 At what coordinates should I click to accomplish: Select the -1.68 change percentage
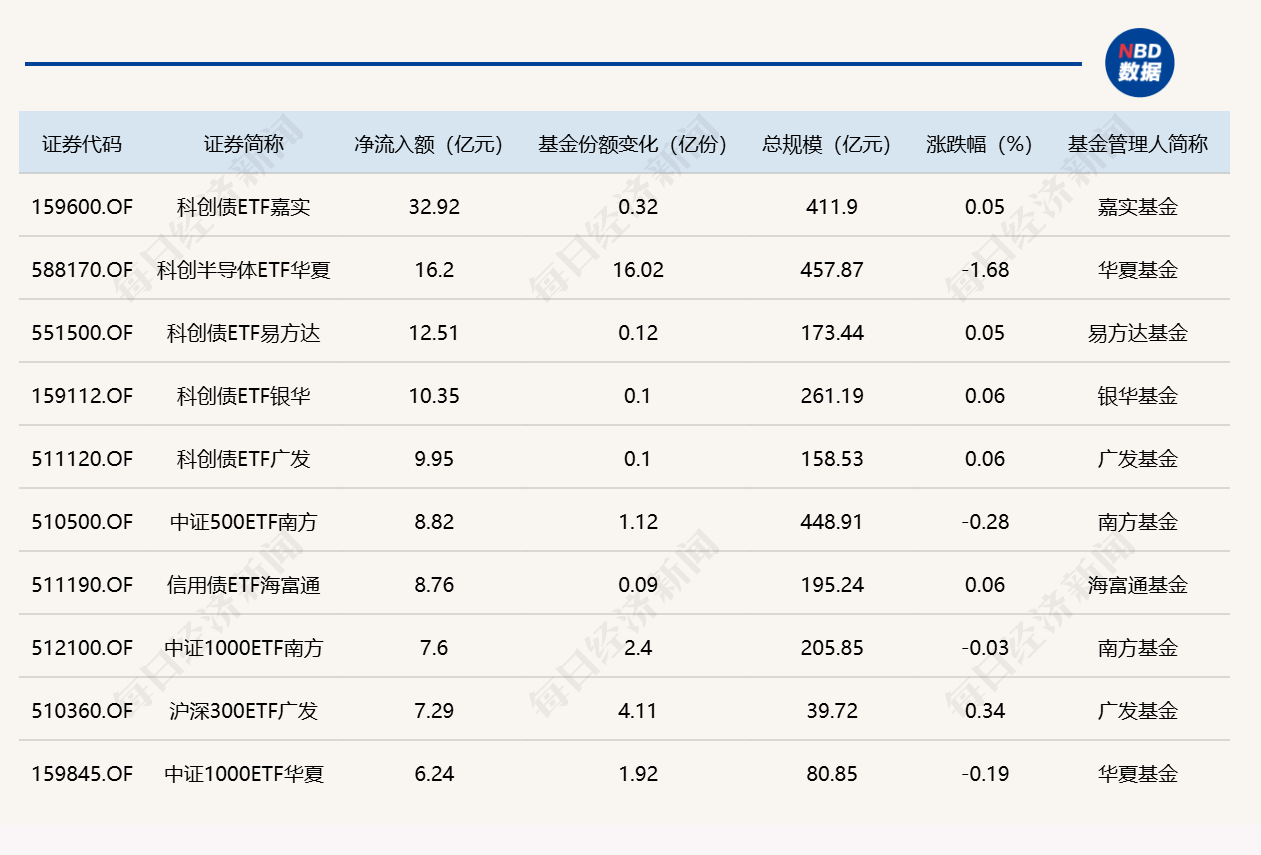[x=985, y=270]
